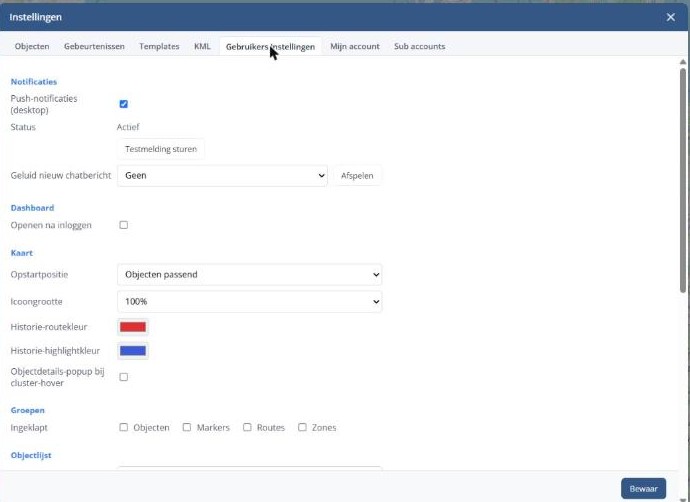Screen dimensions: 690x502
Task: Open Geluid nieuw chatbericht dropdown
Action: coord(222,176)
